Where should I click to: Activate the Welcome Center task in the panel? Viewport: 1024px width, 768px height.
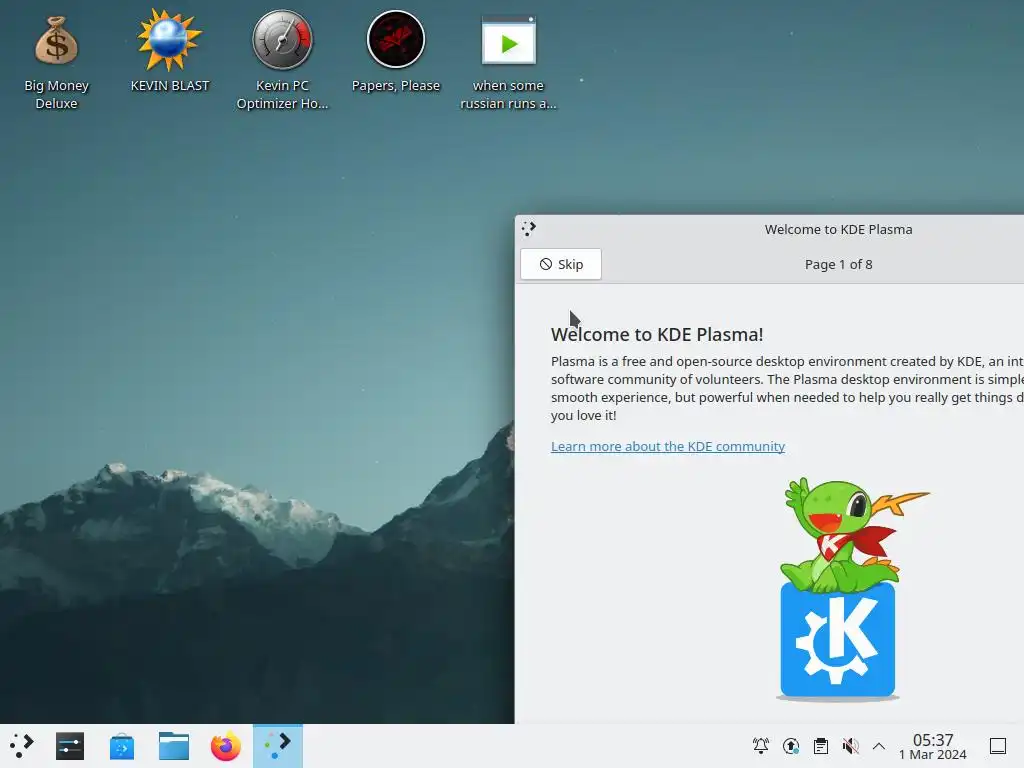[x=278, y=746]
